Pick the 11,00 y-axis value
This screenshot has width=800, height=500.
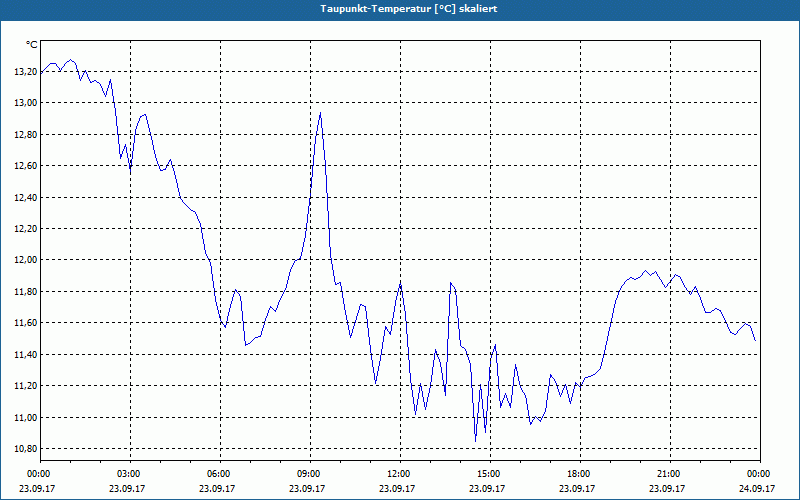(x=26, y=417)
